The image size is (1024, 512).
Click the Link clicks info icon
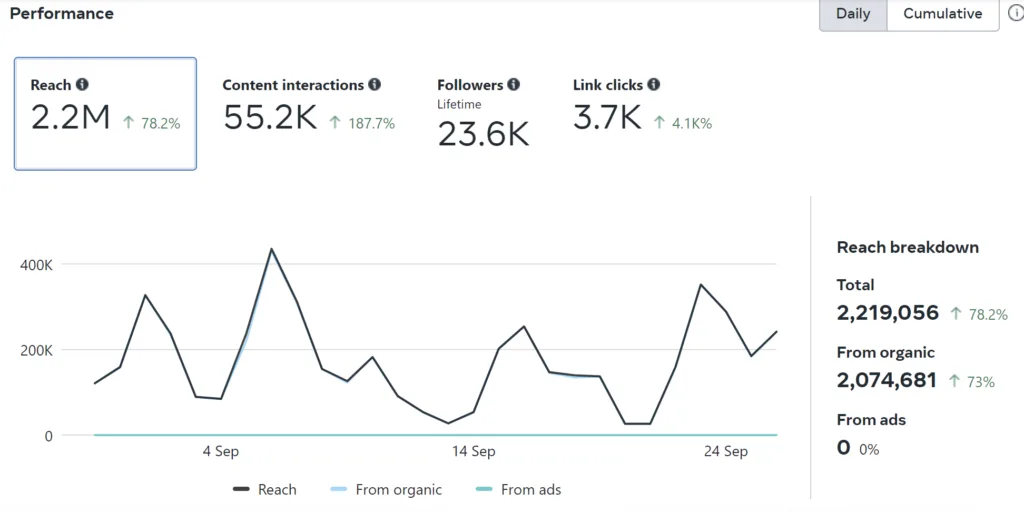[x=653, y=85]
